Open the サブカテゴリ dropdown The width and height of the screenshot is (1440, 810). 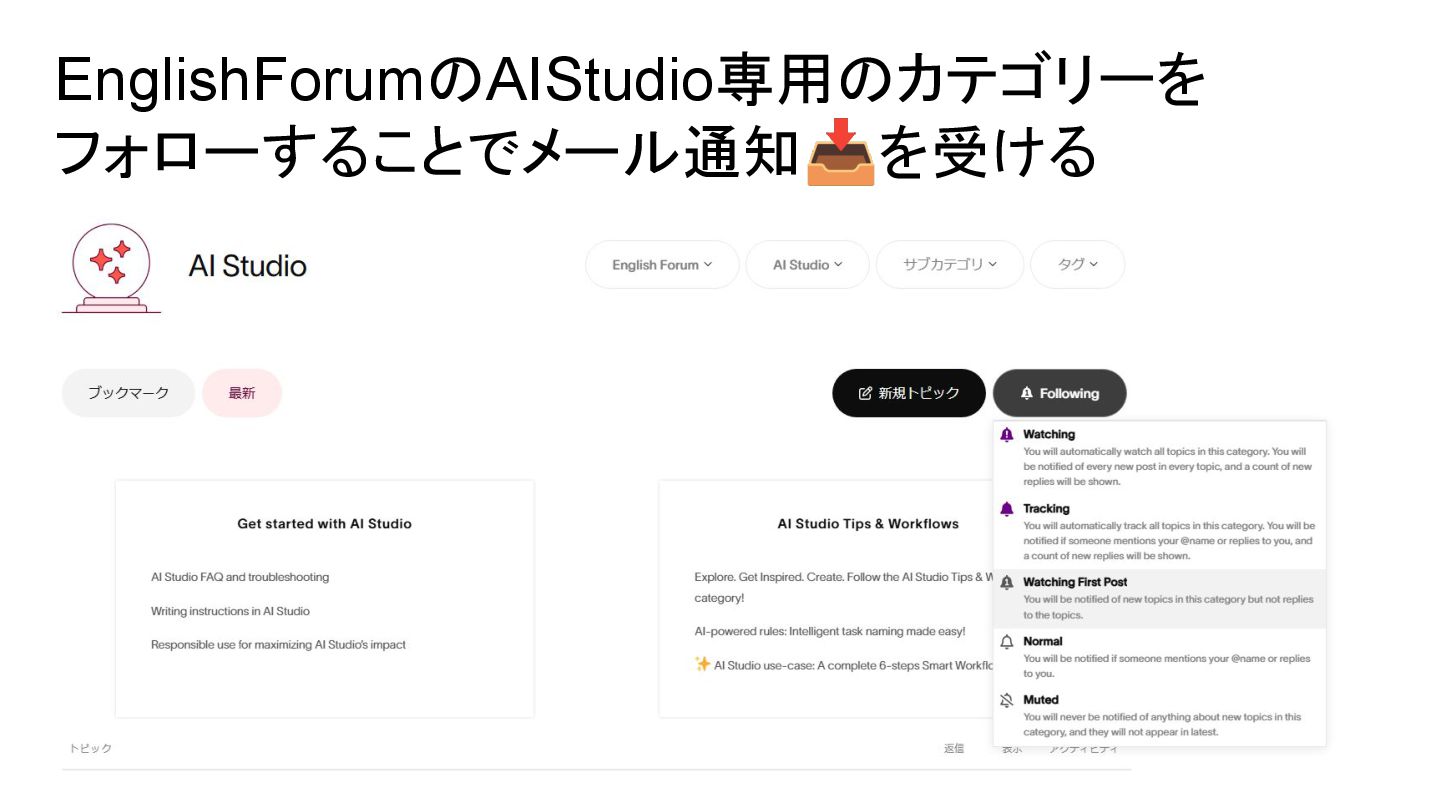coord(950,265)
